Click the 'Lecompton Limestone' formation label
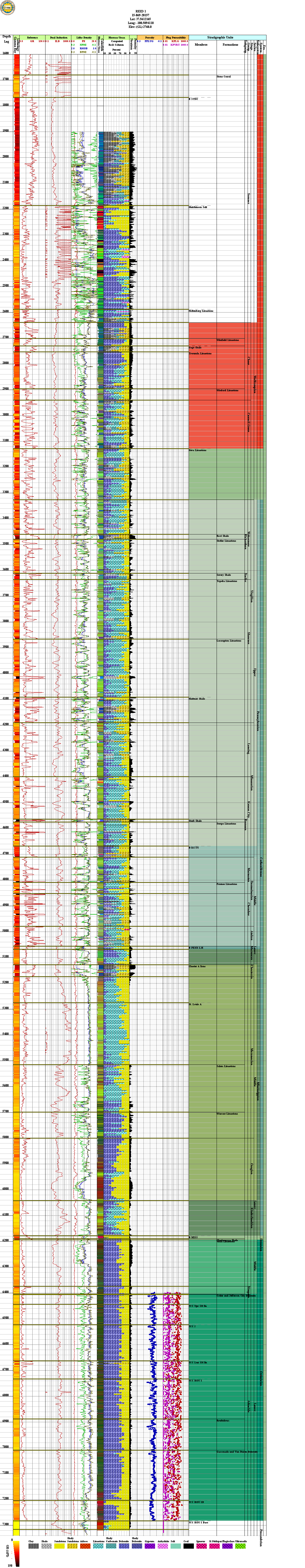This screenshot has height=1568, width=305. tap(229, 641)
